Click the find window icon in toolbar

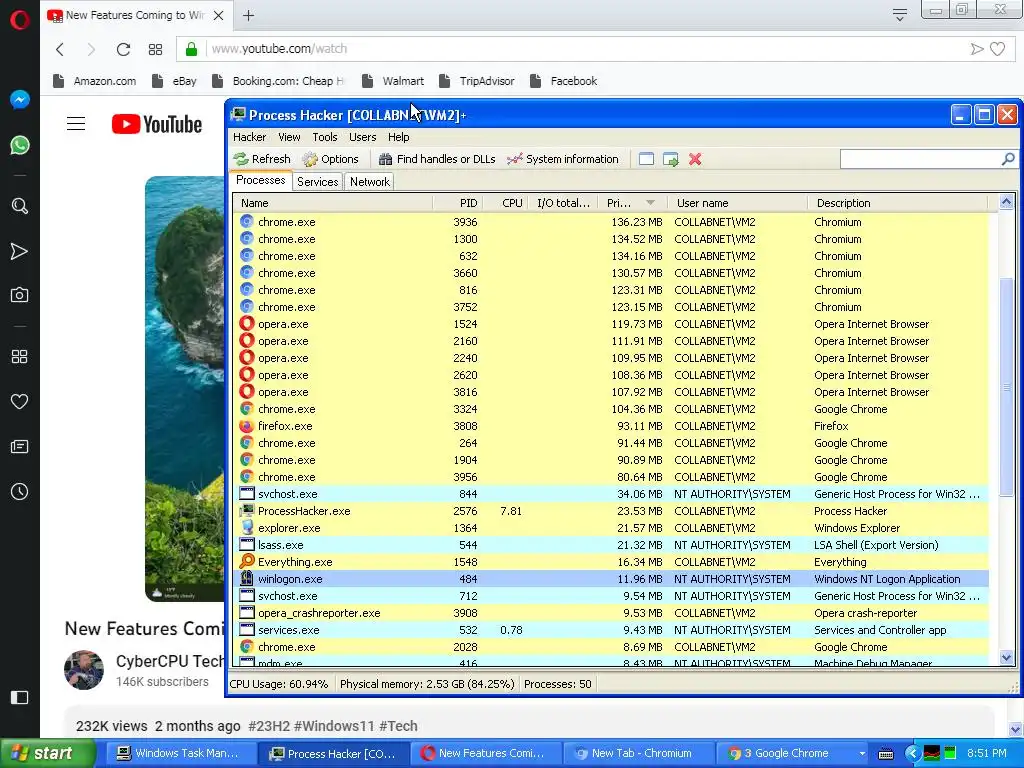click(x=646, y=159)
